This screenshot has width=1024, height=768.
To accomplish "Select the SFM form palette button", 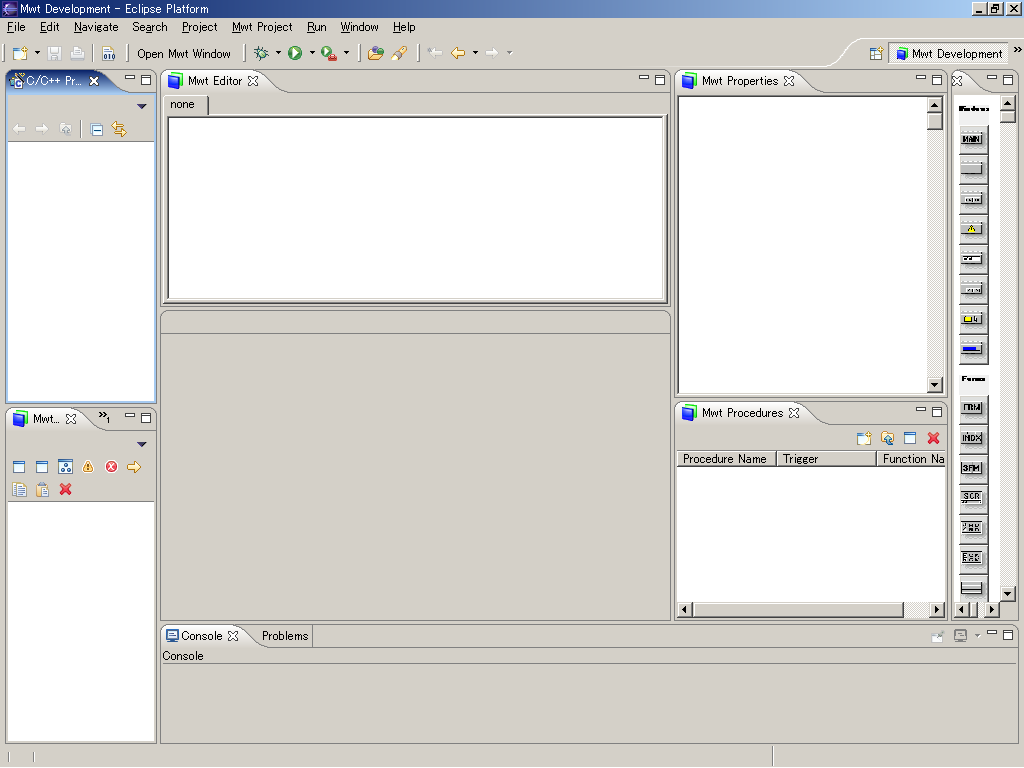I will (972, 468).
